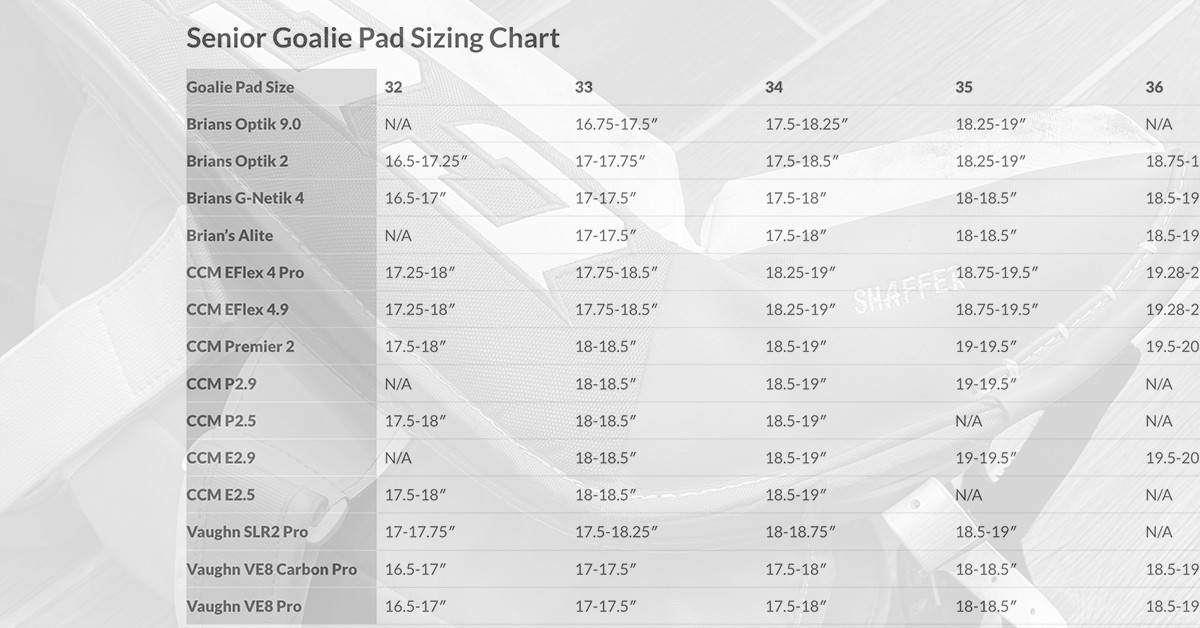Select the 17.5-18.25" cell in Vaughn SLR2 Pro row
This screenshot has width=1200, height=628.
point(616,532)
